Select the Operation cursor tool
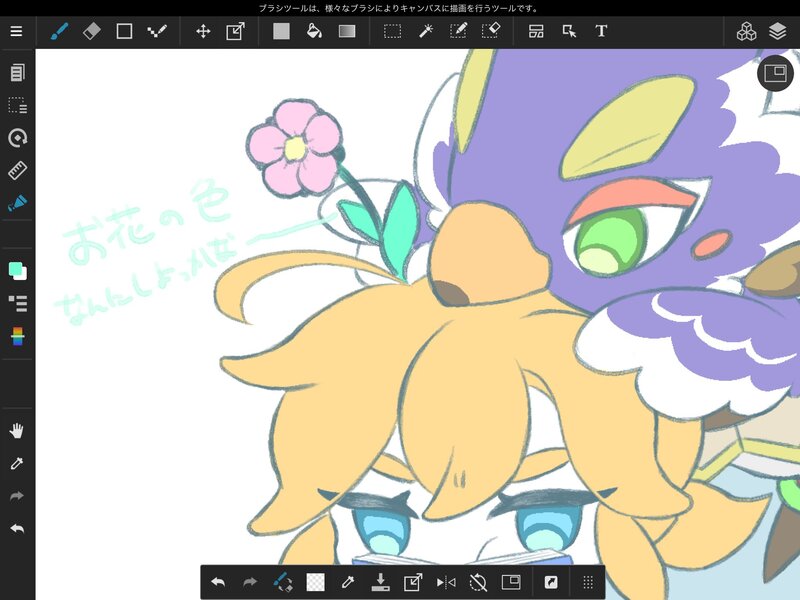The image size is (800, 600). coord(569,32)
